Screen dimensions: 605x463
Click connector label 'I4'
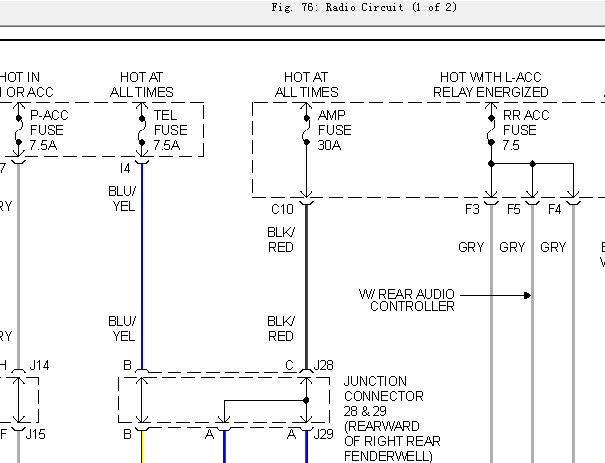tap(125, 169)
